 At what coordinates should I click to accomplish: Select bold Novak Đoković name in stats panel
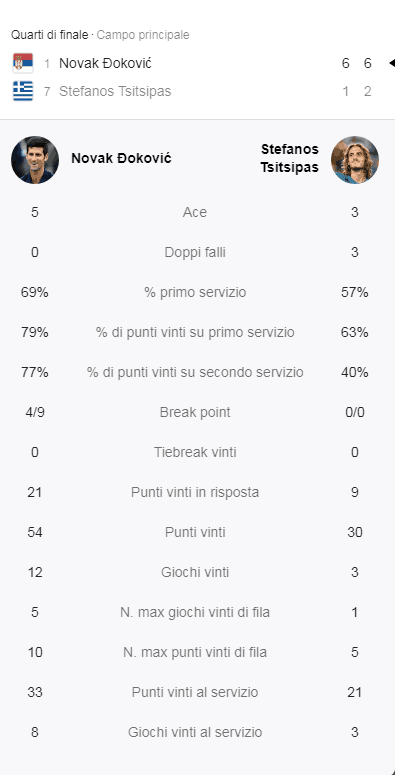tap(121, 159)
